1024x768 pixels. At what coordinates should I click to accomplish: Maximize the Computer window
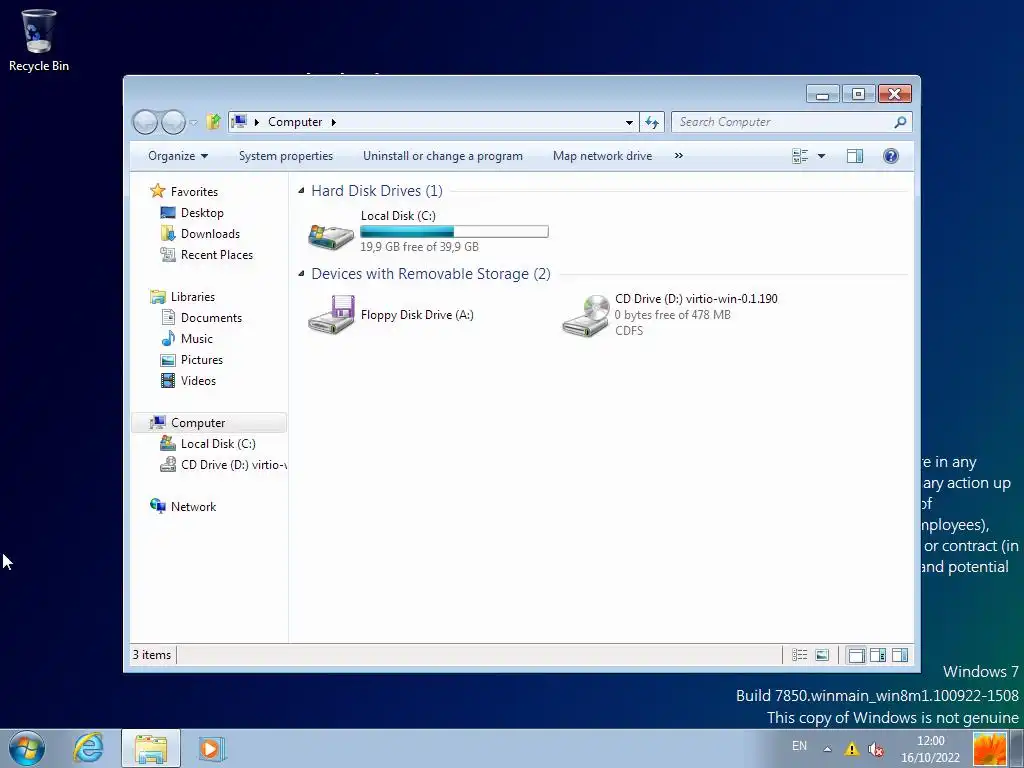[858, 95]
